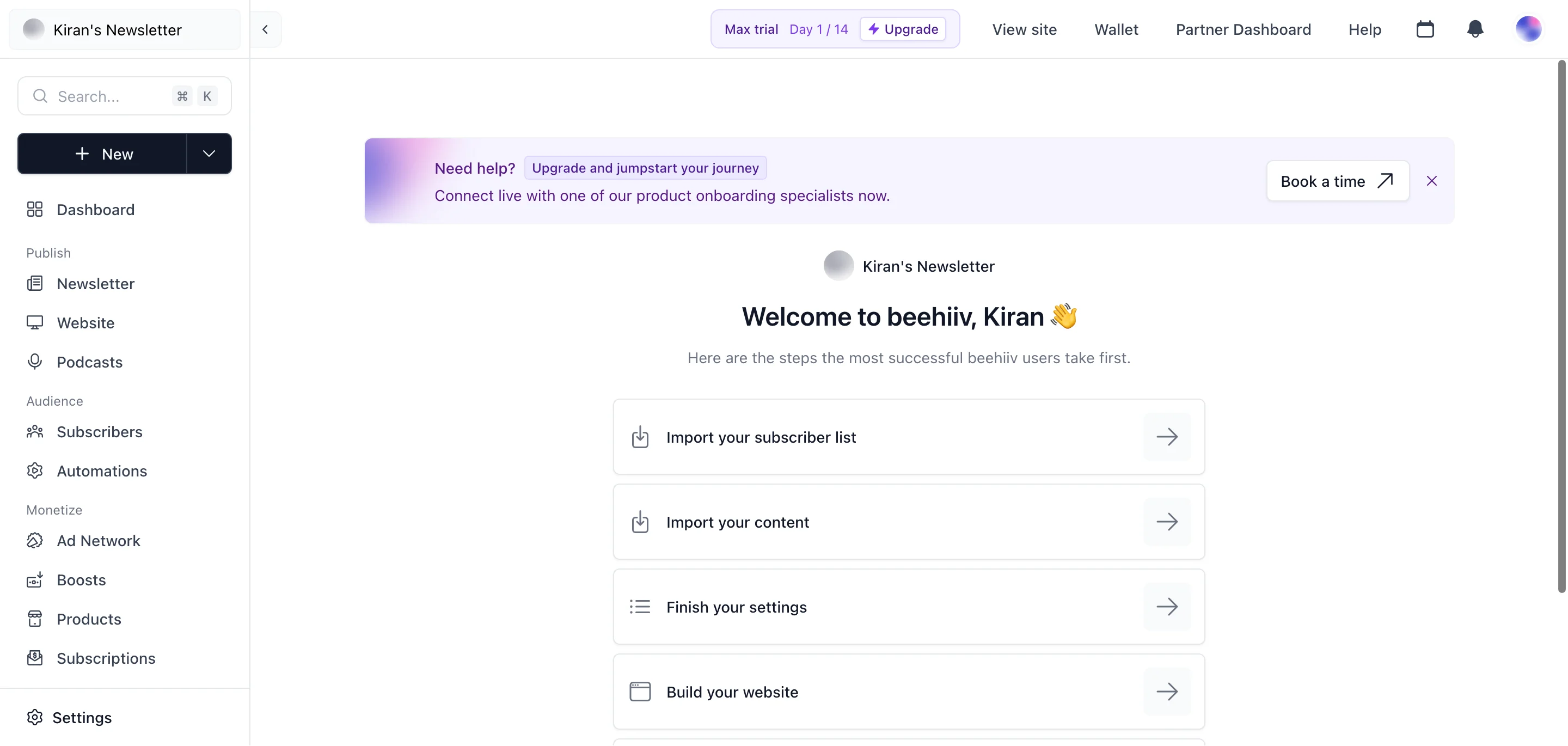Click the Search input field
The width and height of the screenshot is (1568, 746).
point(125,96)
